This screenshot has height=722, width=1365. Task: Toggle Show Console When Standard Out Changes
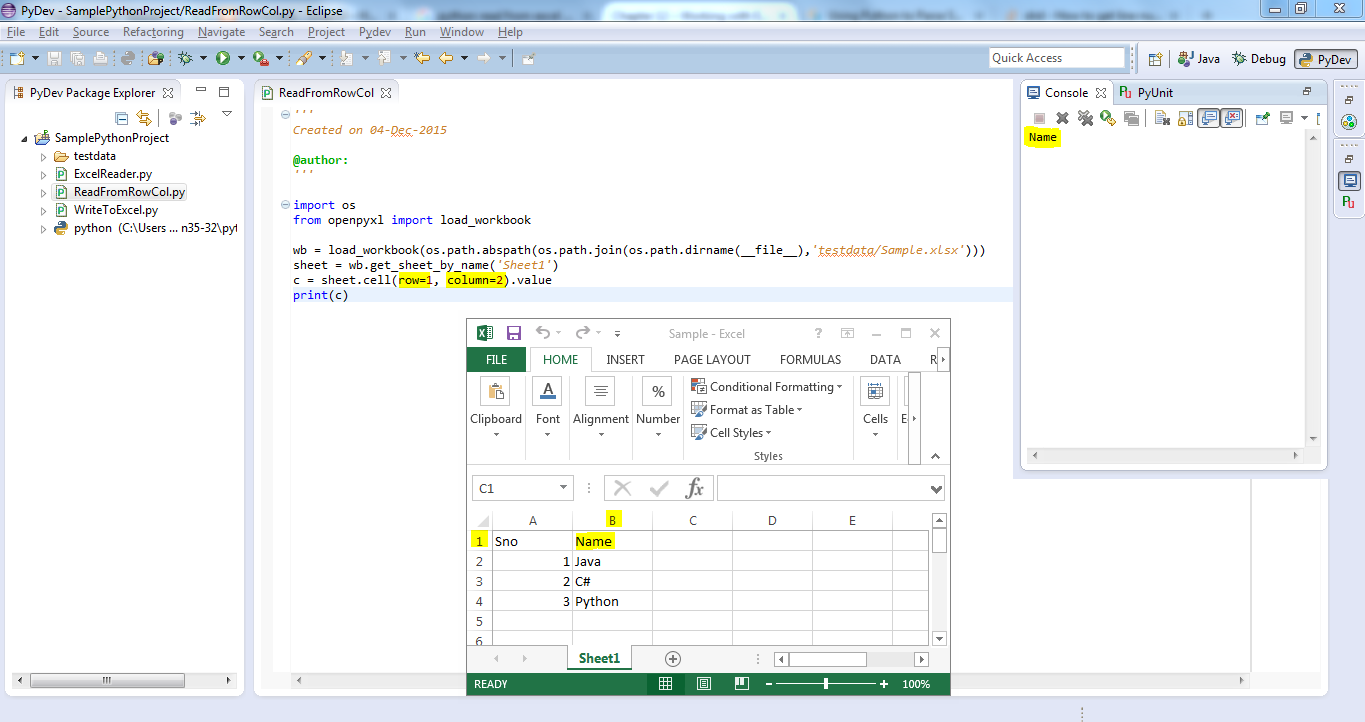(x=1208, y=117)
